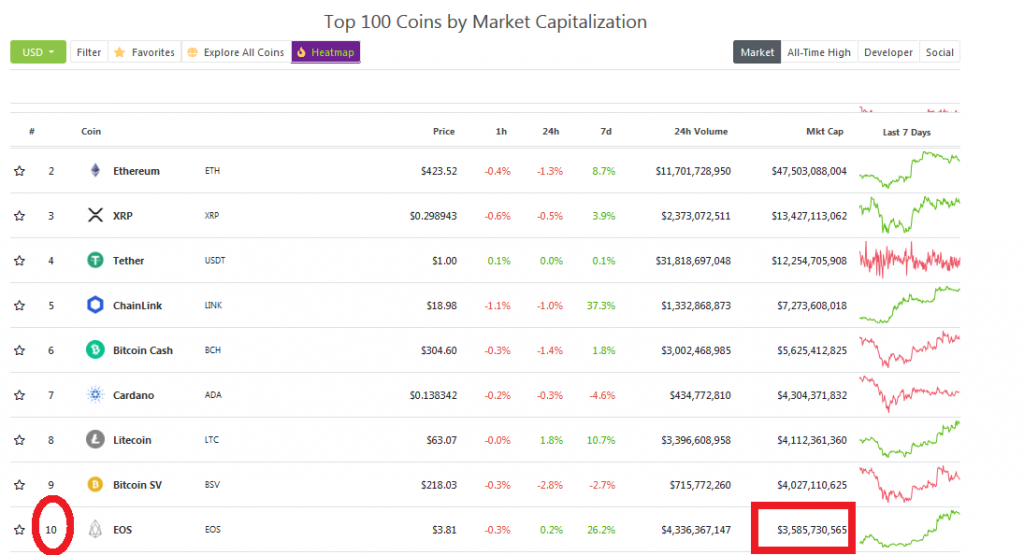Open the EOS coin name link
The image size is (1024, 555).
click(122, 530)
